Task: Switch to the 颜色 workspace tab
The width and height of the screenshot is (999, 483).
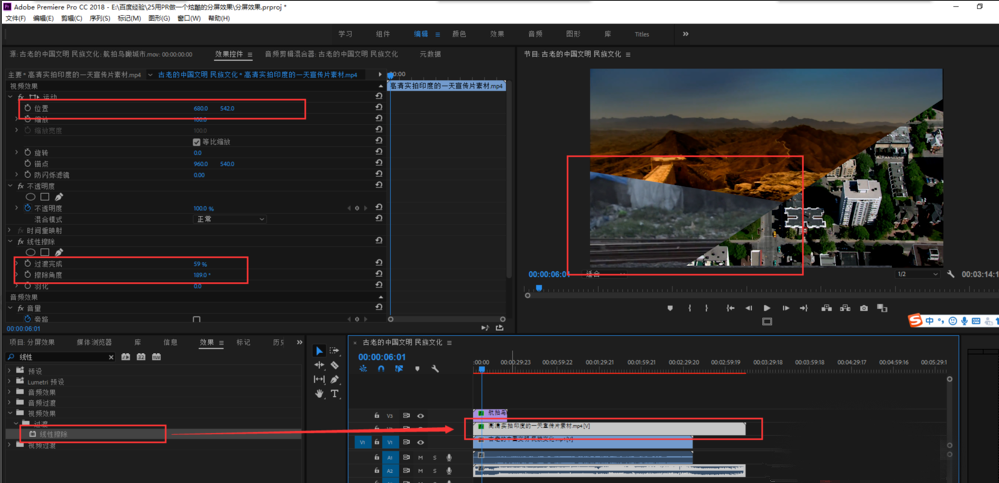Action: pyautogui.click(x=460, y=34)
